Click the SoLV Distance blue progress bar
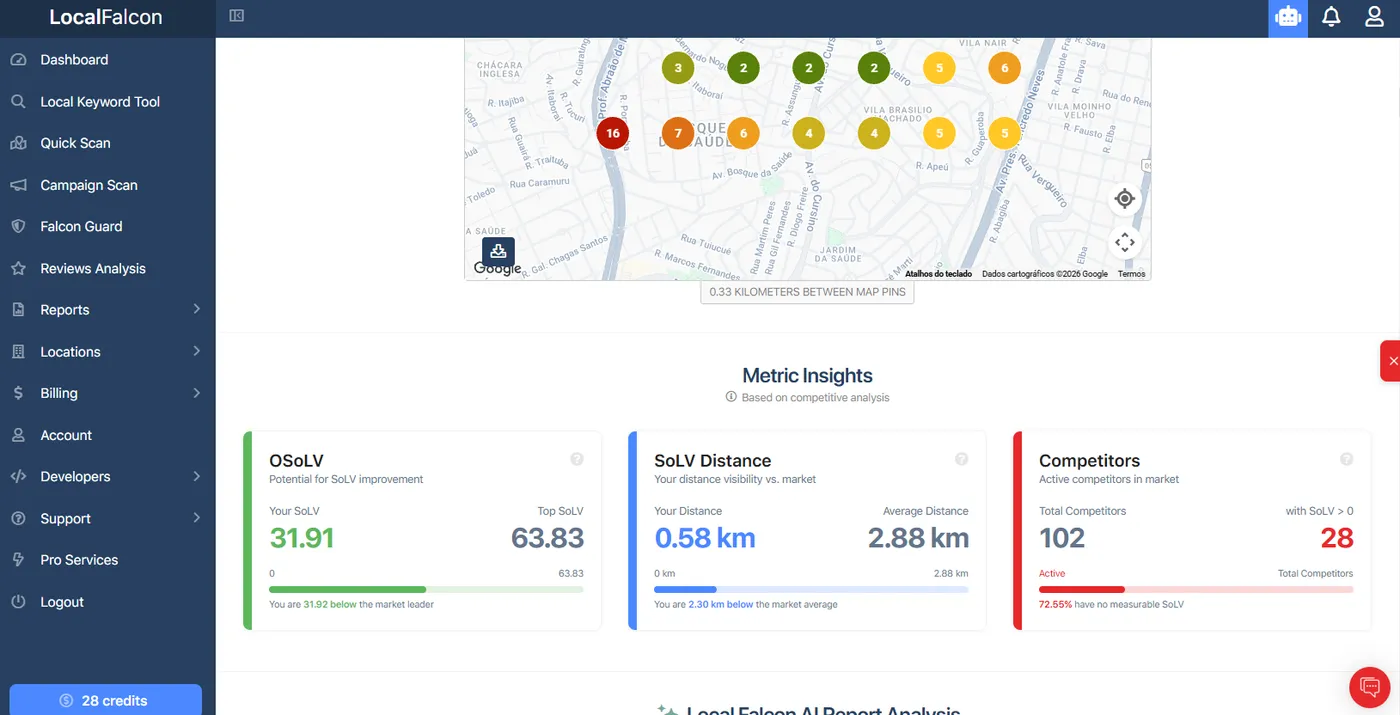 [811, 590]
